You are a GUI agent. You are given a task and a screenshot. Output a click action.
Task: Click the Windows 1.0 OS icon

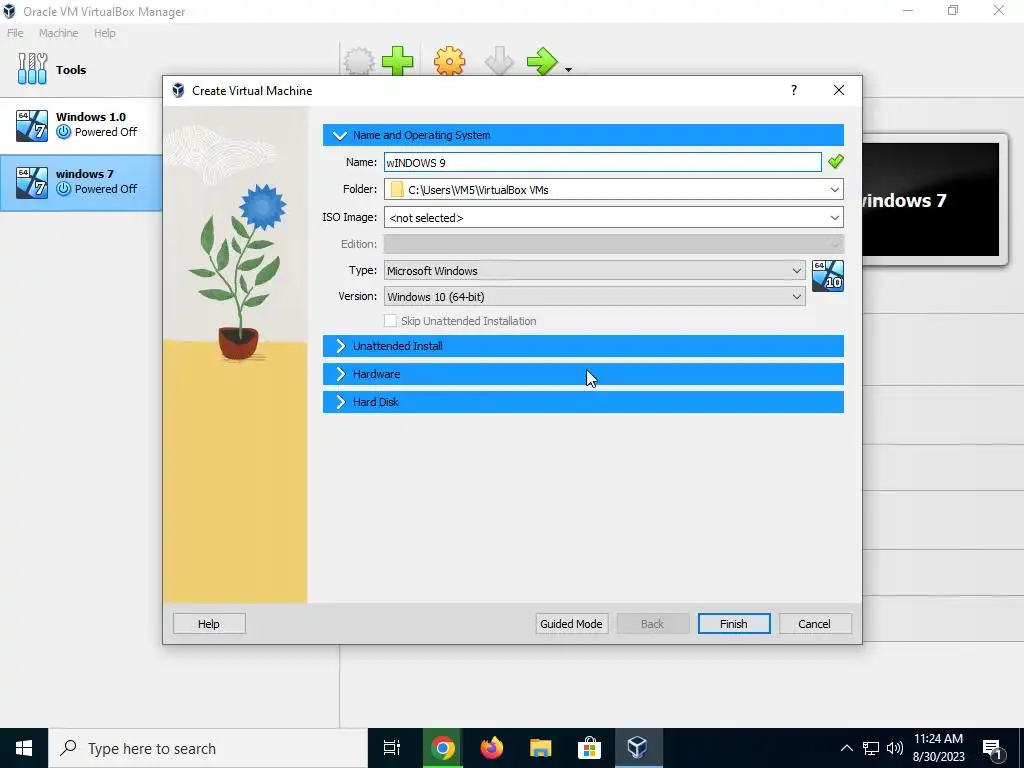(32, 125)
